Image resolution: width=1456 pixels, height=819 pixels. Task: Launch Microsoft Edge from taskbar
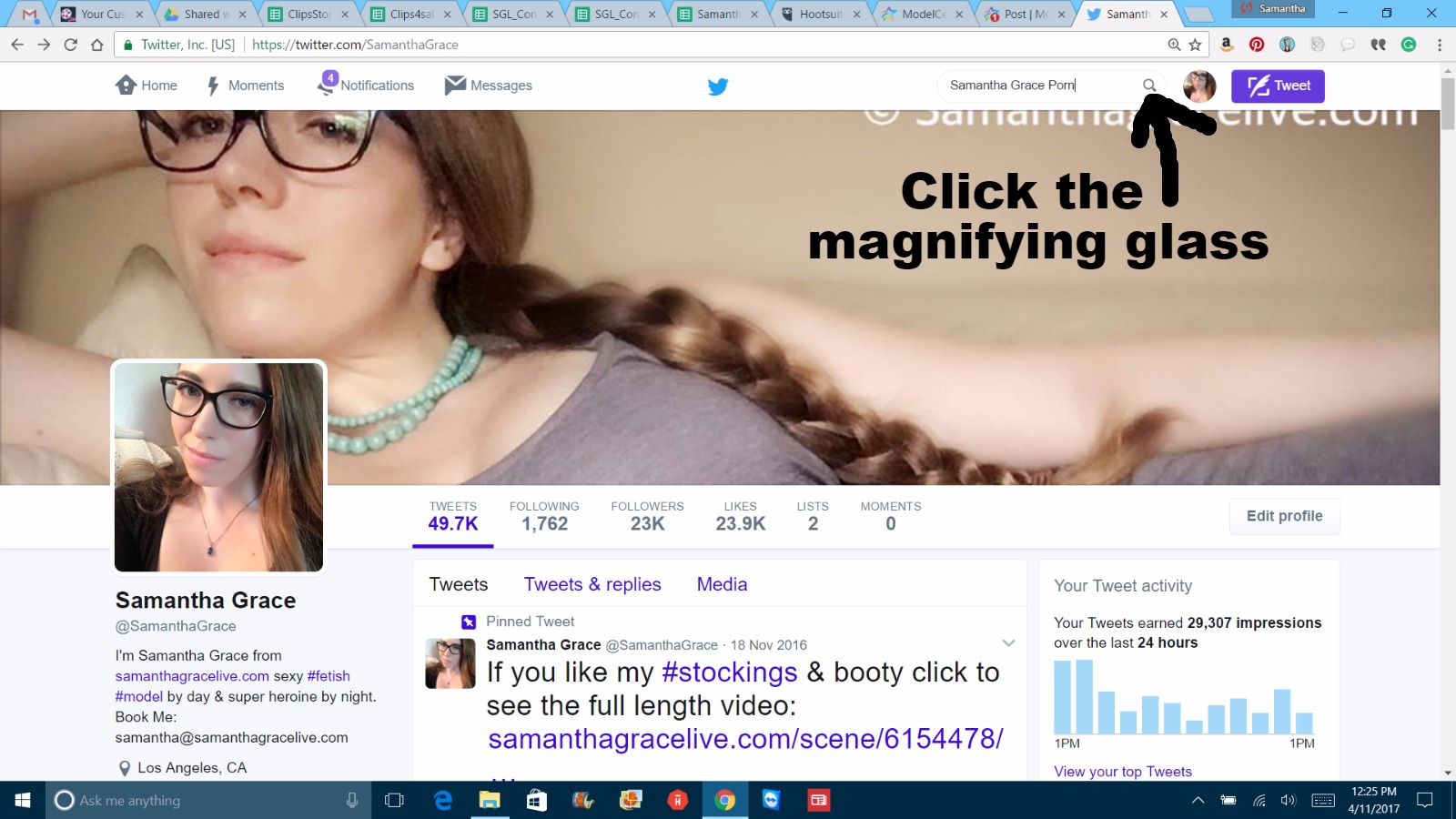pos(443,800)
